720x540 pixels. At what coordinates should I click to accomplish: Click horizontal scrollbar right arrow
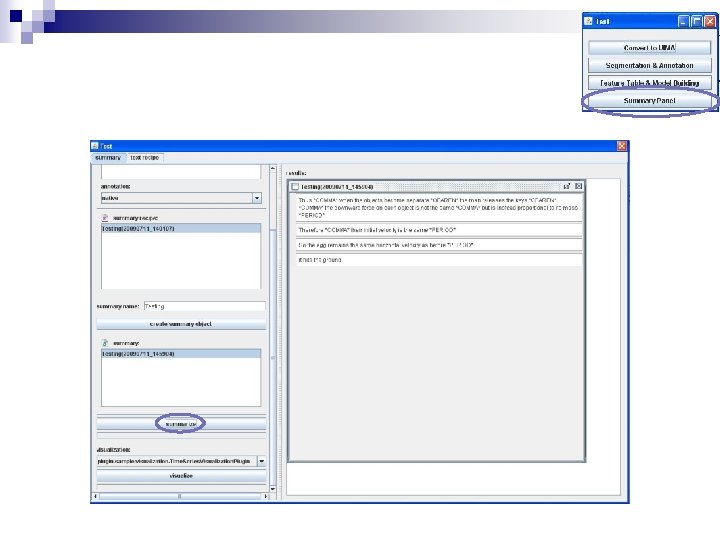pos(266,496)
